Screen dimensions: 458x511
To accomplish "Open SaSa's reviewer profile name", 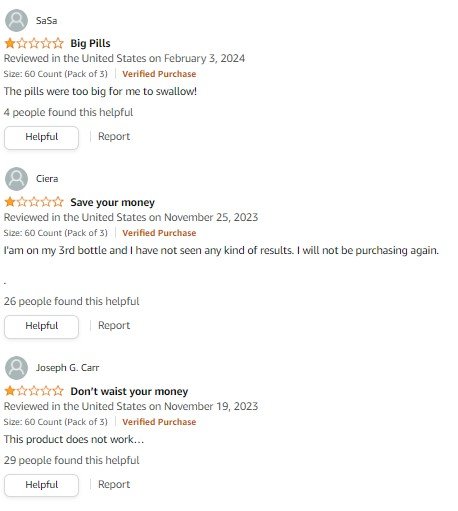I will [46, 21].
